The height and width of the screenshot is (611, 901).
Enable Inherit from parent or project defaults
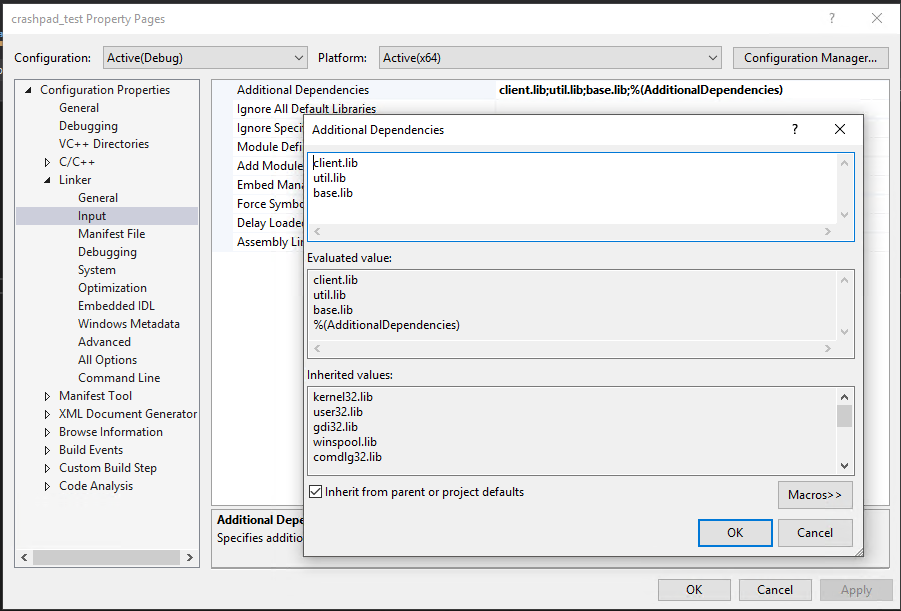317,491
